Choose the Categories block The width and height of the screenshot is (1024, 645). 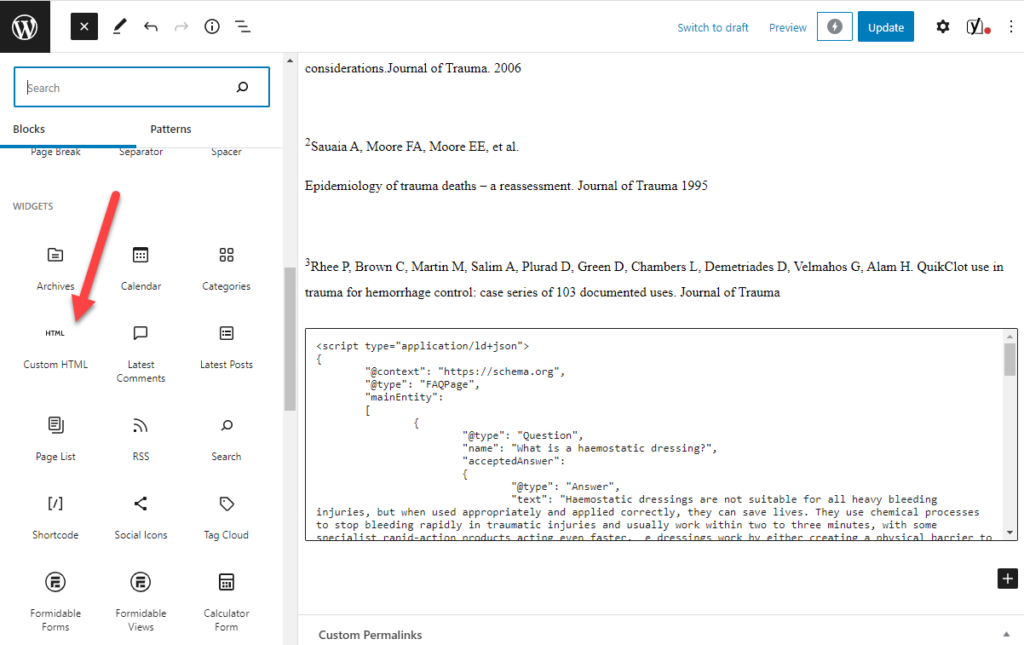(x=226, y=266)
